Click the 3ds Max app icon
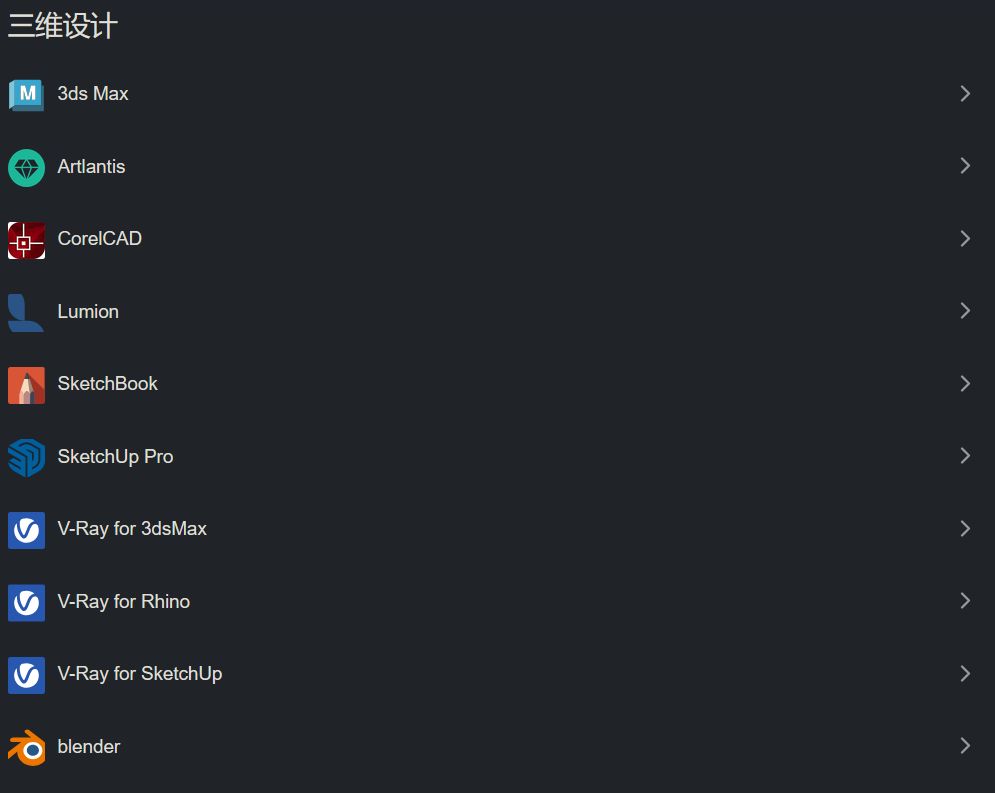Viewport: 995px width, 793px height. click(26, 94)
